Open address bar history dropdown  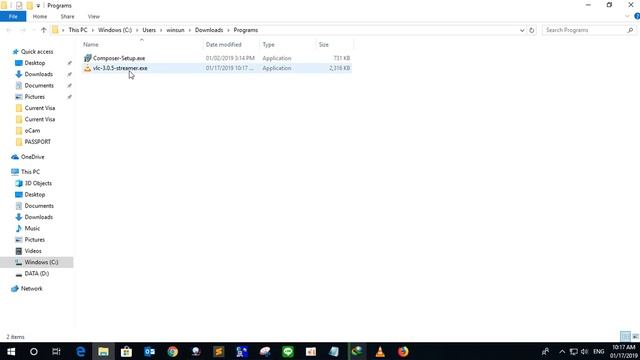pyautogui.click(x=522, y=30)
